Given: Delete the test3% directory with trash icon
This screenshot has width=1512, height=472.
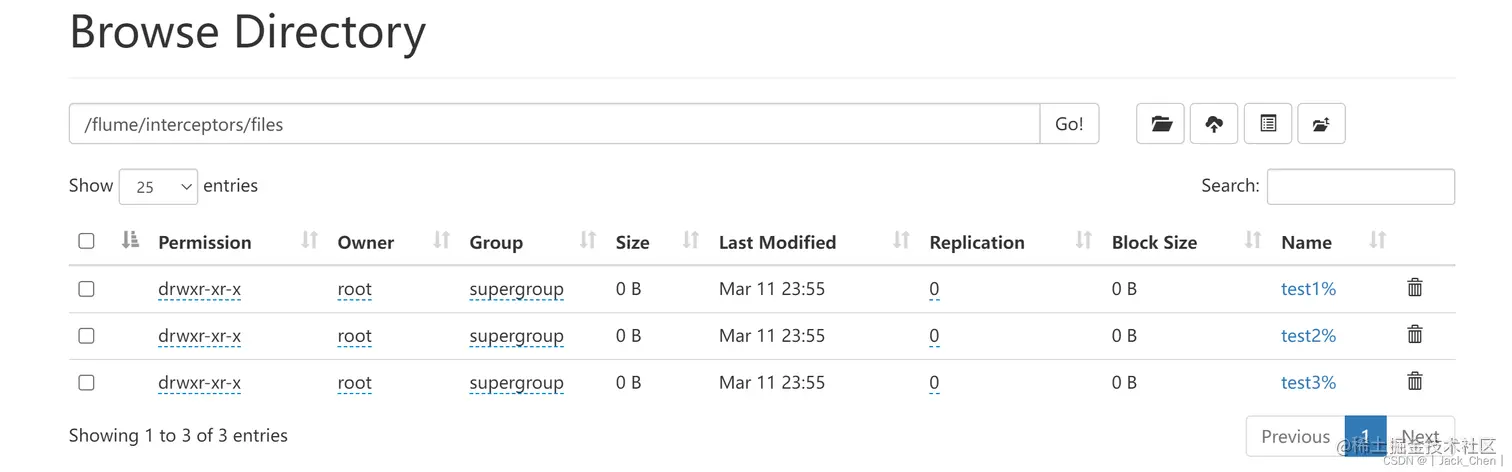Looking at the screenshot, I should (1415, 382).
